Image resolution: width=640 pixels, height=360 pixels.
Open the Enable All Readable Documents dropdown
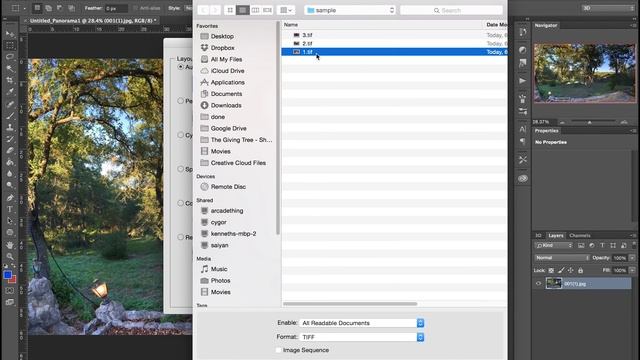pyautogui.click(x=362, y=323)
